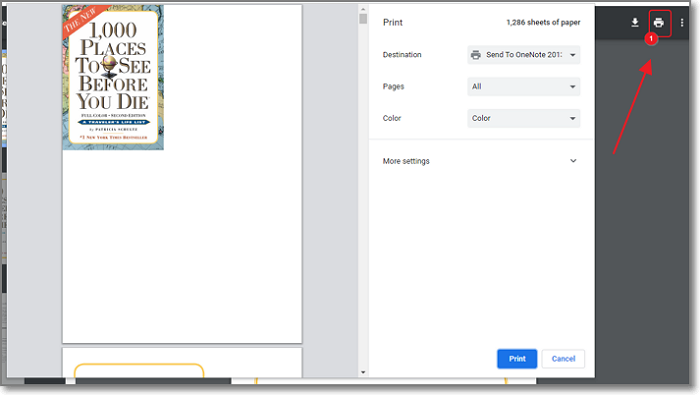Expand the More settings section
The width and height of the screenshot is (700, 395).
[x=480, y=161]
